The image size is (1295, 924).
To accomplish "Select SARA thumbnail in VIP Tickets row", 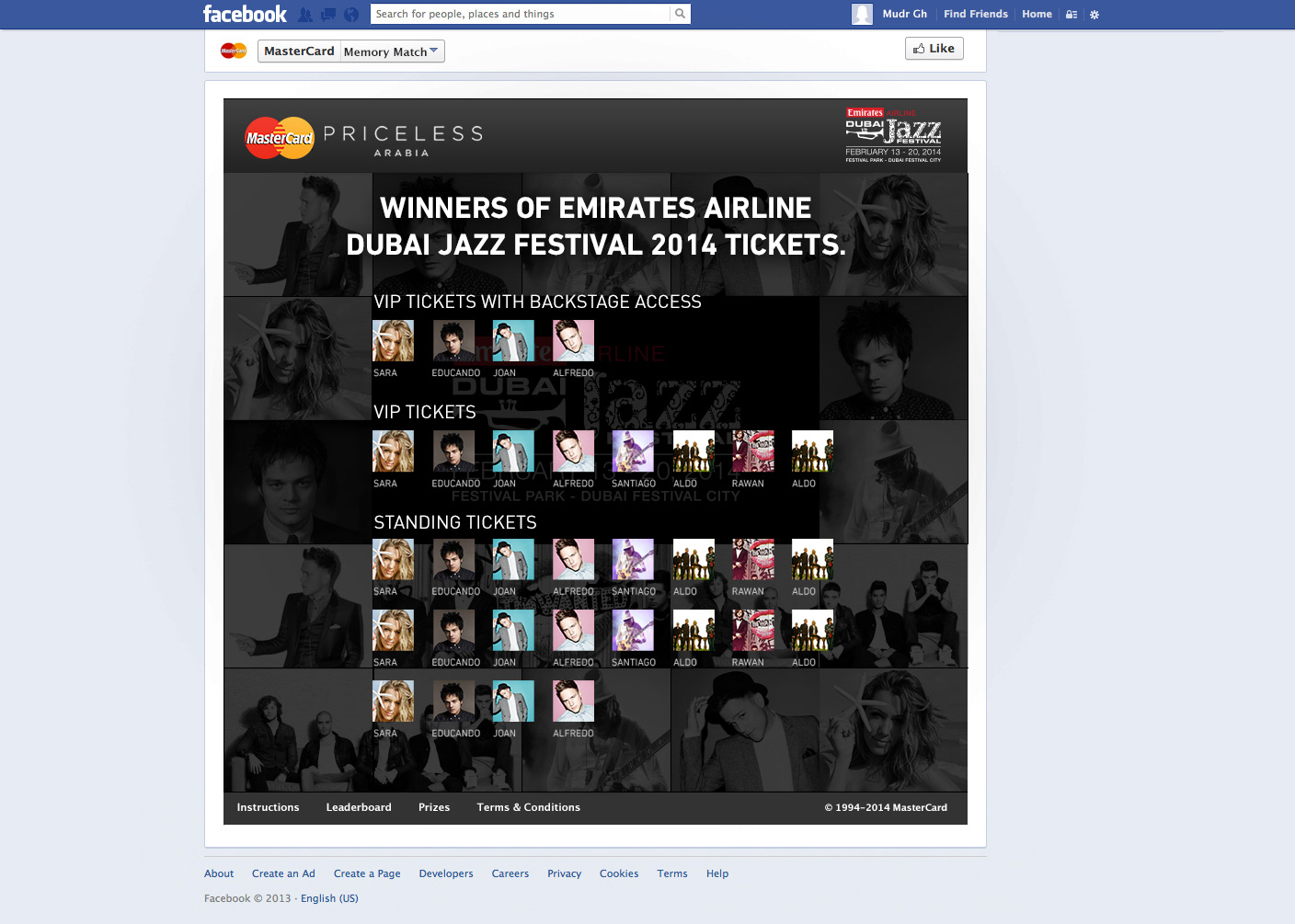I will (x=393, y=451).
